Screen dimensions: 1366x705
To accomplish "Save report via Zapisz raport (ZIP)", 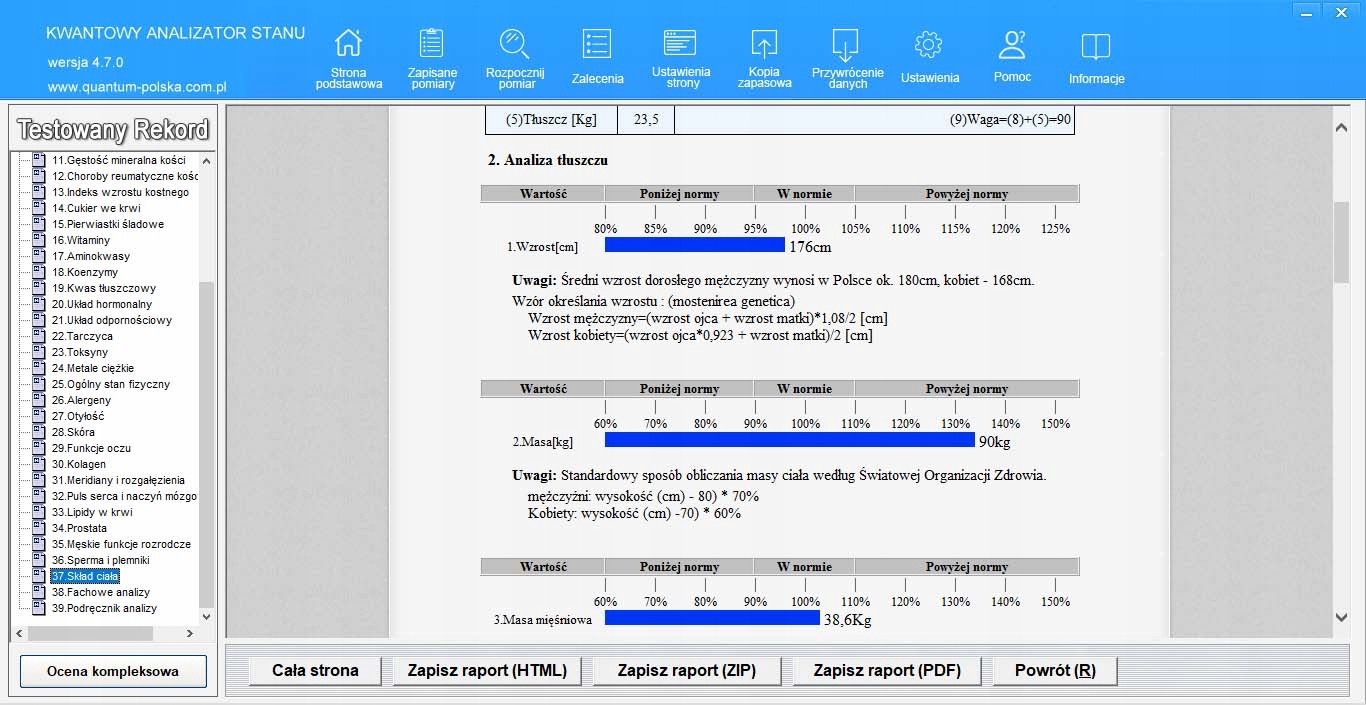I will [x=687, y=671].
